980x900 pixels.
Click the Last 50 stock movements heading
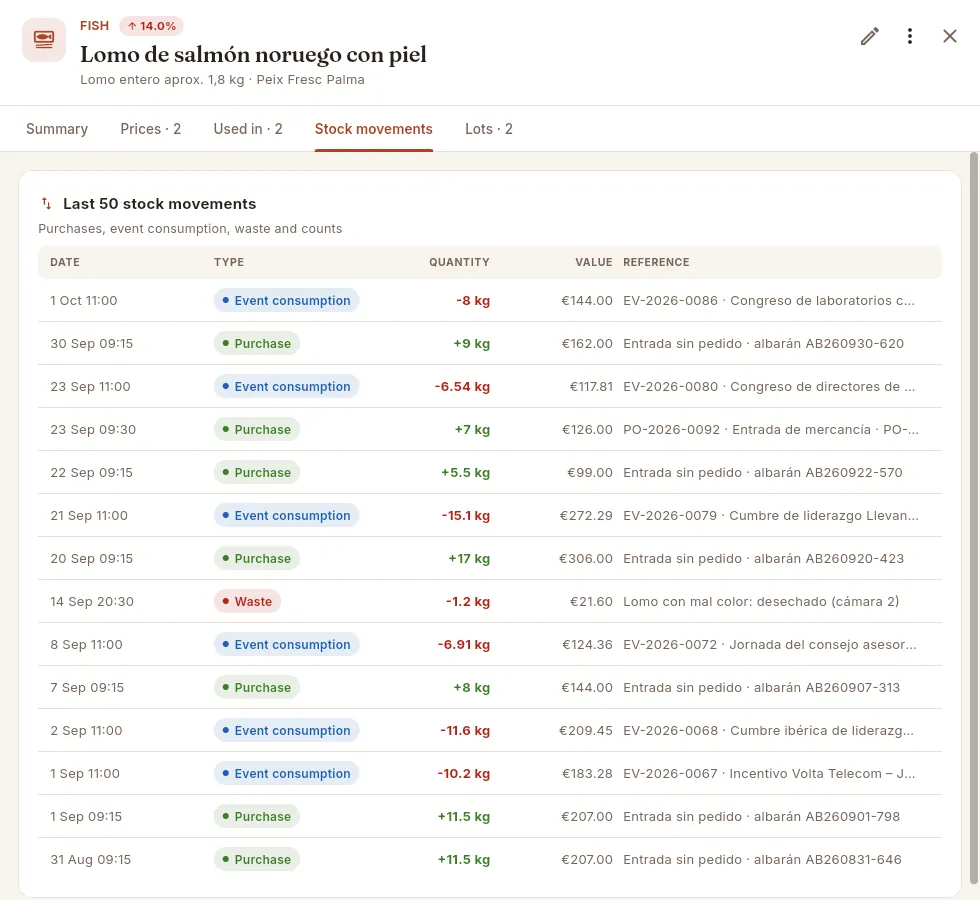(159, 204)
